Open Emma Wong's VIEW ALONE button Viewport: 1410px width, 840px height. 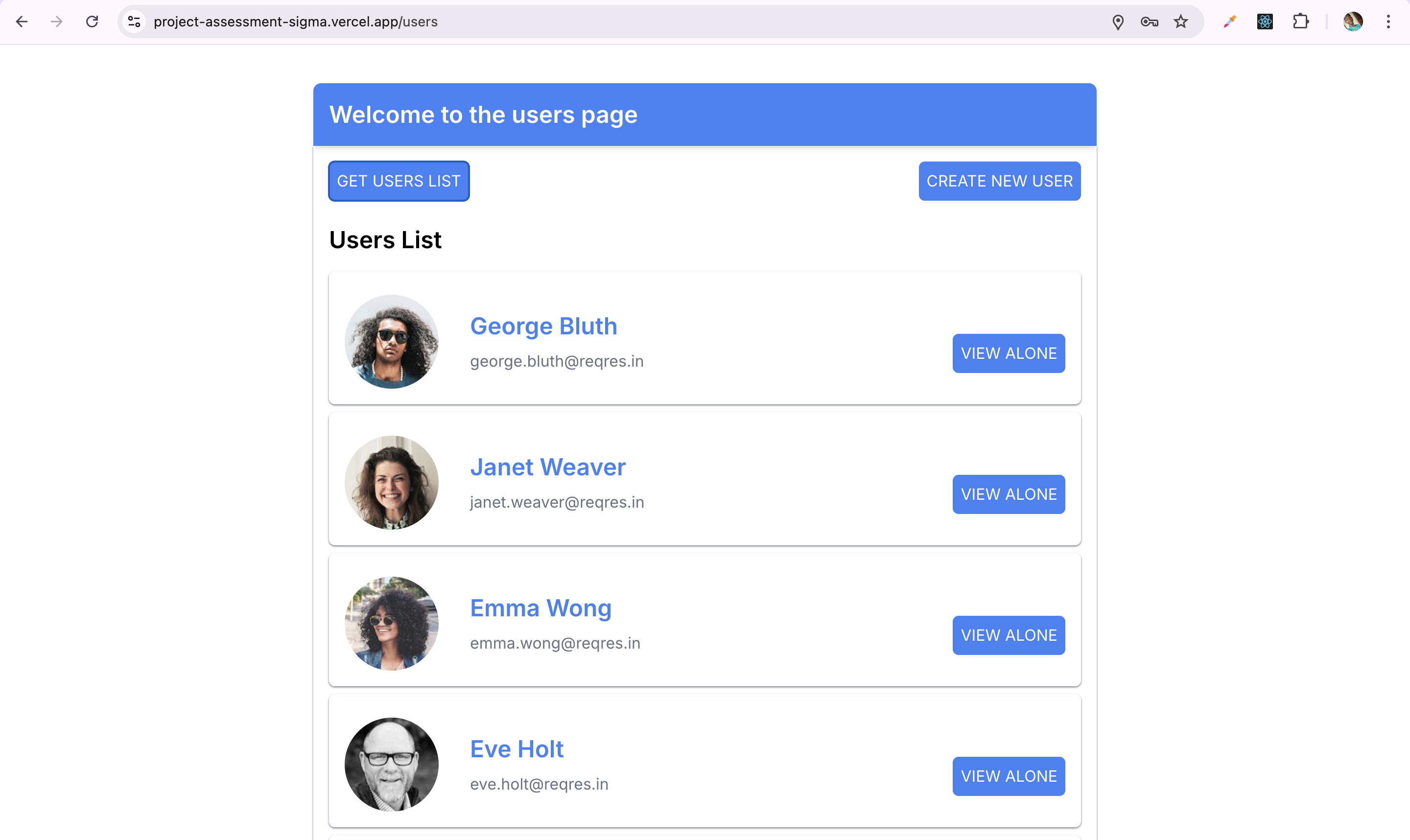click(1008, 635)
